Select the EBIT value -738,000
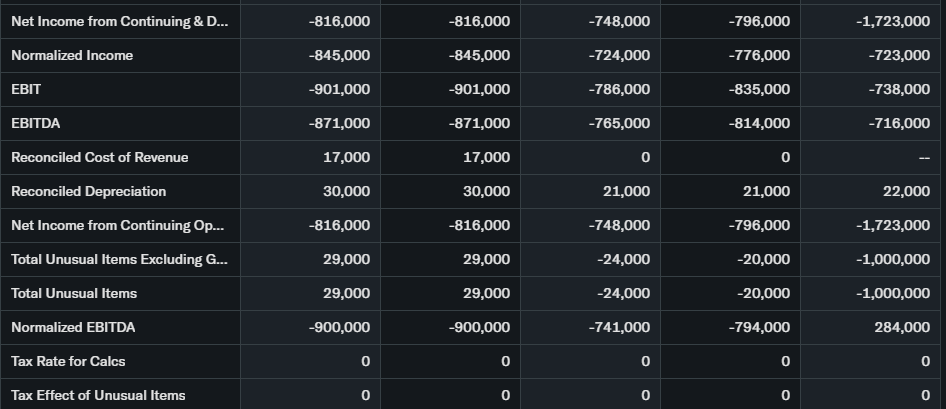The height and width of the screenshot is (409, 946). click(899, 90)
